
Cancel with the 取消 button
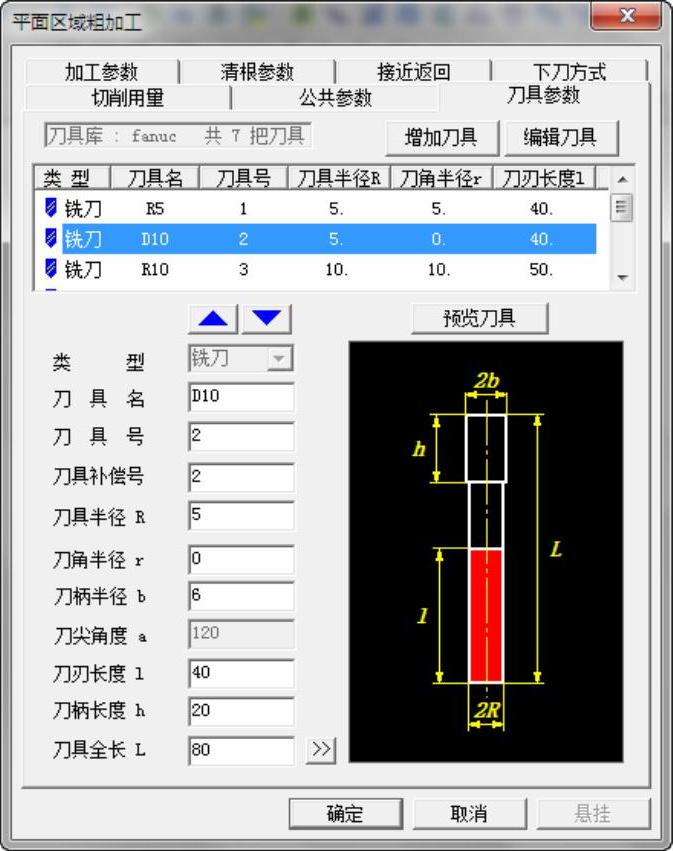point(469,814)
